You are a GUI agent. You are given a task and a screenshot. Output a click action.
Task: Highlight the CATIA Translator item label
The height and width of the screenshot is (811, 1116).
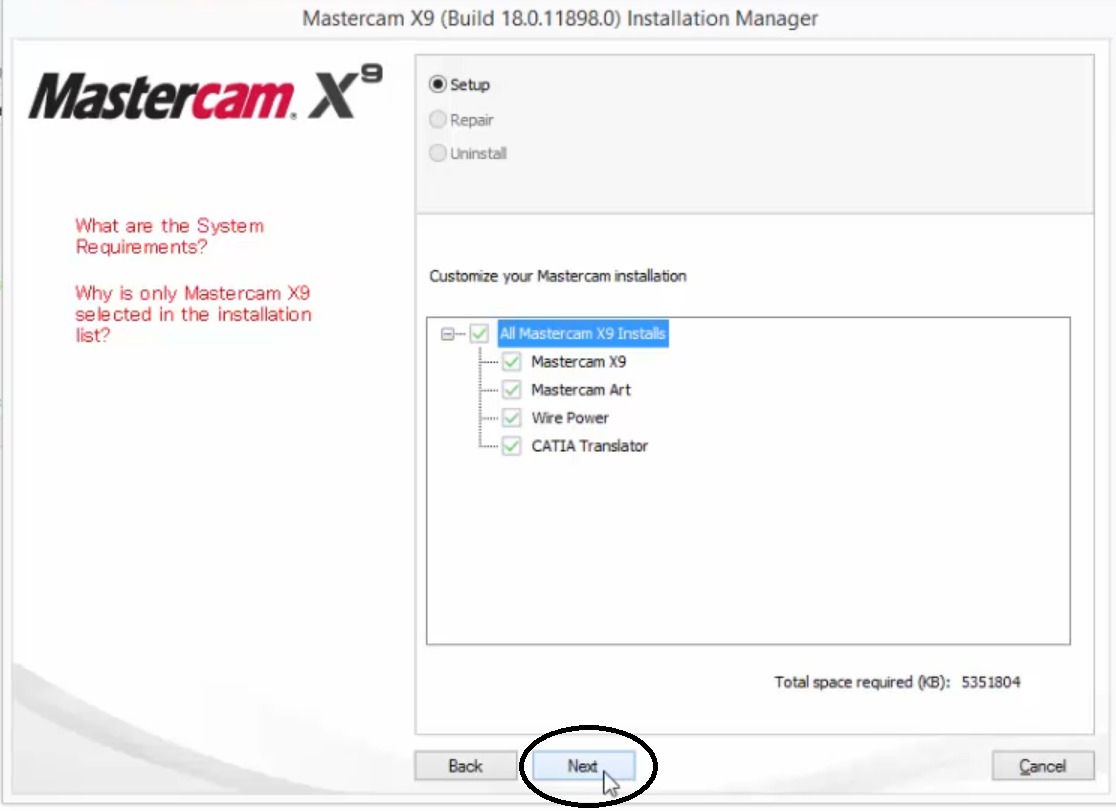(x=589, y=446)
